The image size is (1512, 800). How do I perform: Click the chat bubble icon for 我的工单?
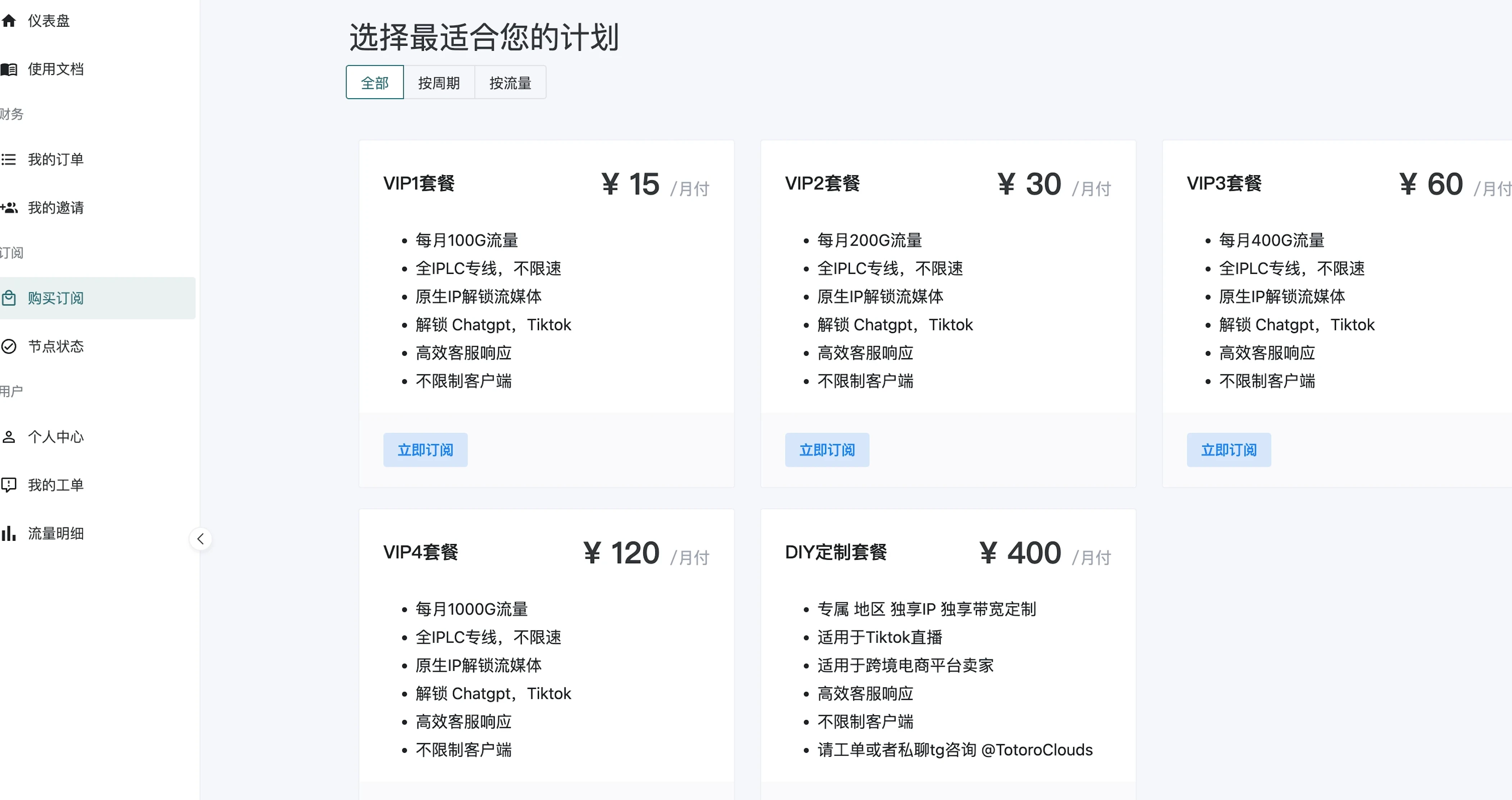pyautogui.click(x=9, y=485)
